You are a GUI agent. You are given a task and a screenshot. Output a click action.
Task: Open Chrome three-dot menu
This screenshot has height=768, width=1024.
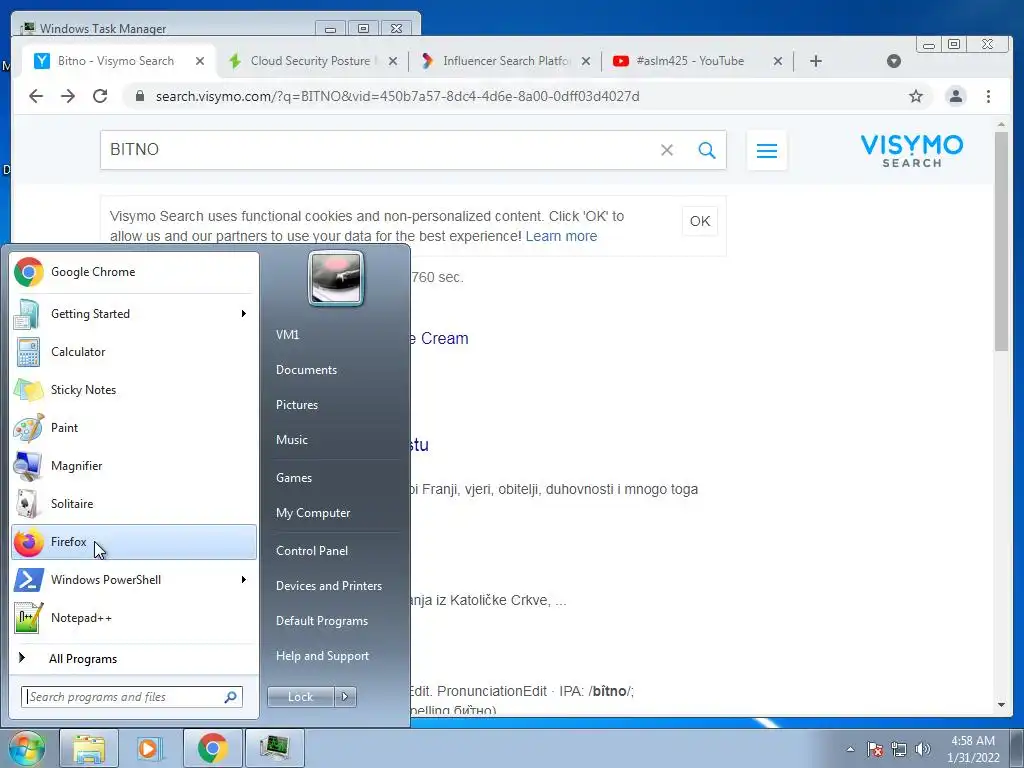pos(988,97)
